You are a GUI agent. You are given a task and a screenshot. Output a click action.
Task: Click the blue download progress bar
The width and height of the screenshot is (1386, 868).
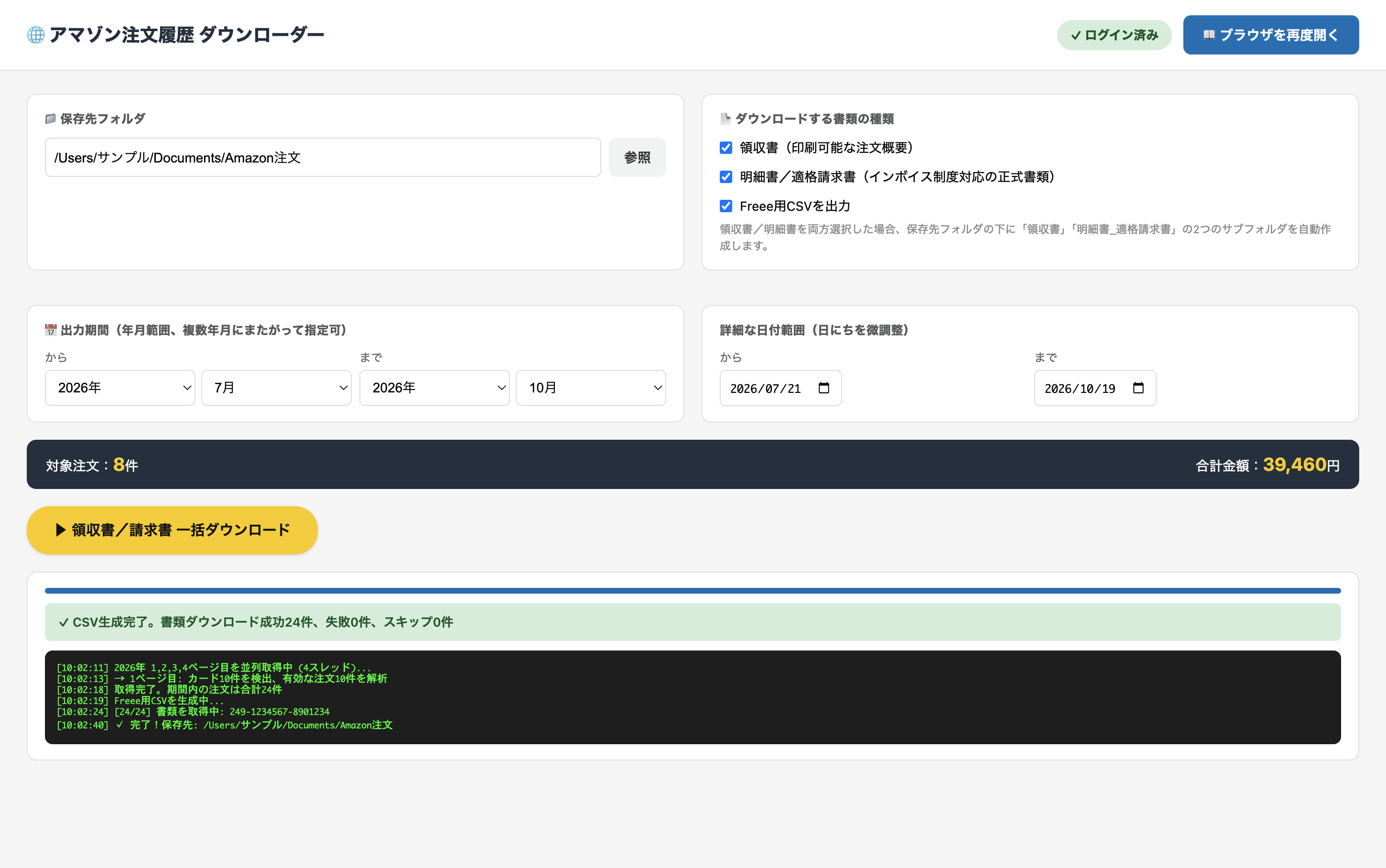693,591
